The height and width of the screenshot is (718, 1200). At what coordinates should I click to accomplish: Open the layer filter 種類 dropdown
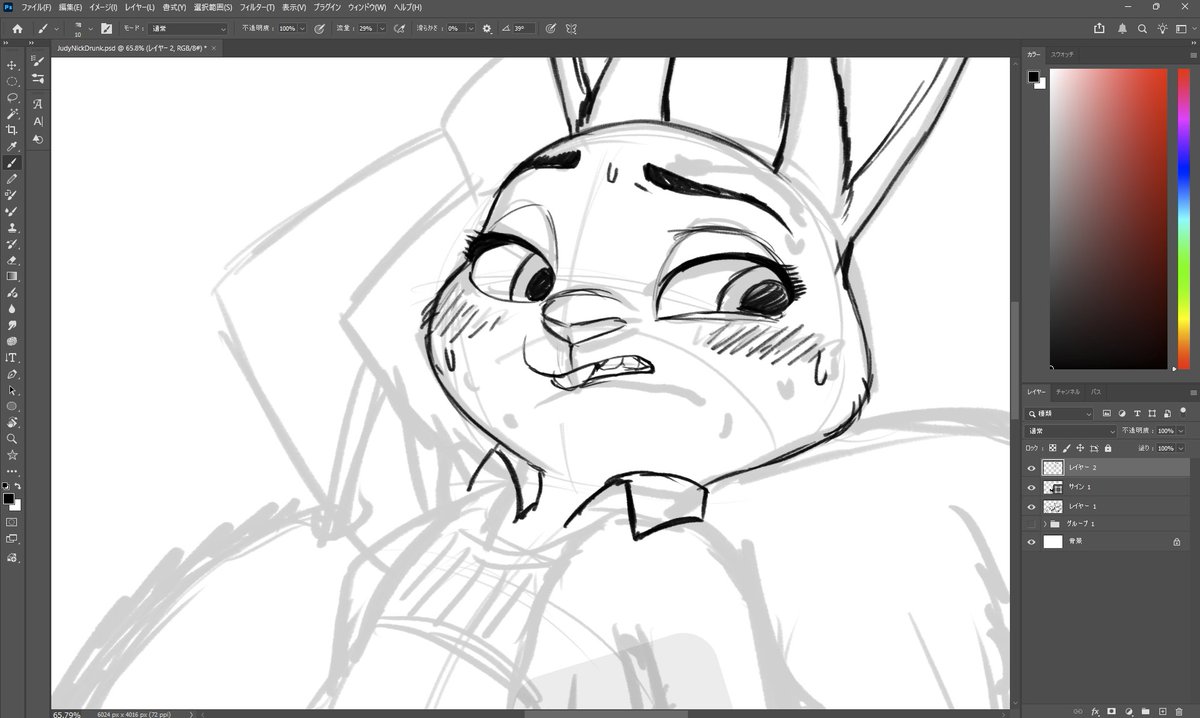pyautogui.click(x=1060, y=413)
